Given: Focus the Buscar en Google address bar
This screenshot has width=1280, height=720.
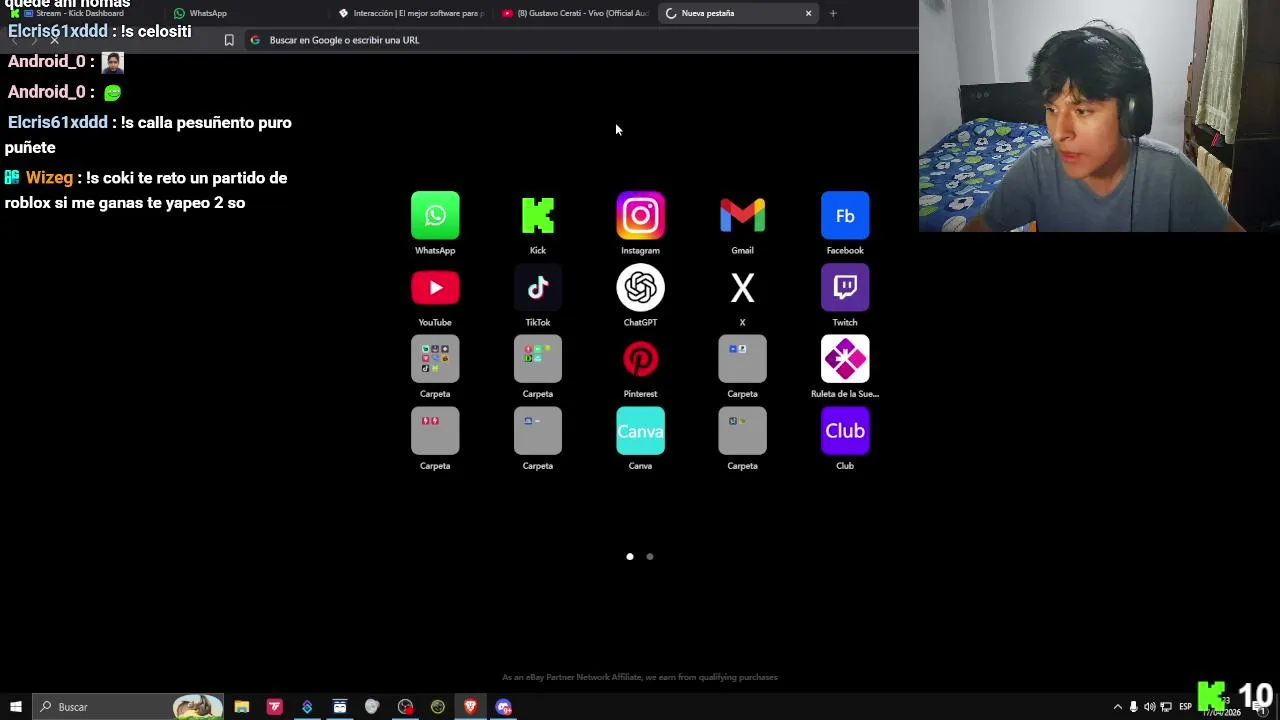Looking at the screenshot, I should [x=580, y=40].
